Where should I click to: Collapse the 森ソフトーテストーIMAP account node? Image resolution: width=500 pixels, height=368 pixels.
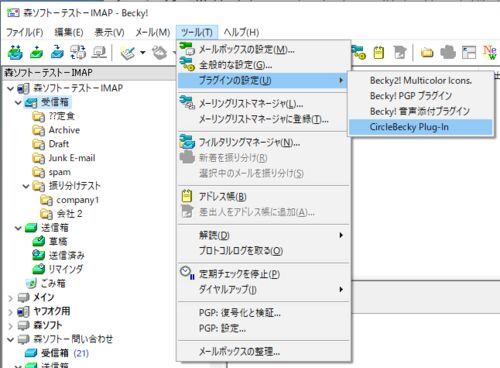[x=10, y=89]
